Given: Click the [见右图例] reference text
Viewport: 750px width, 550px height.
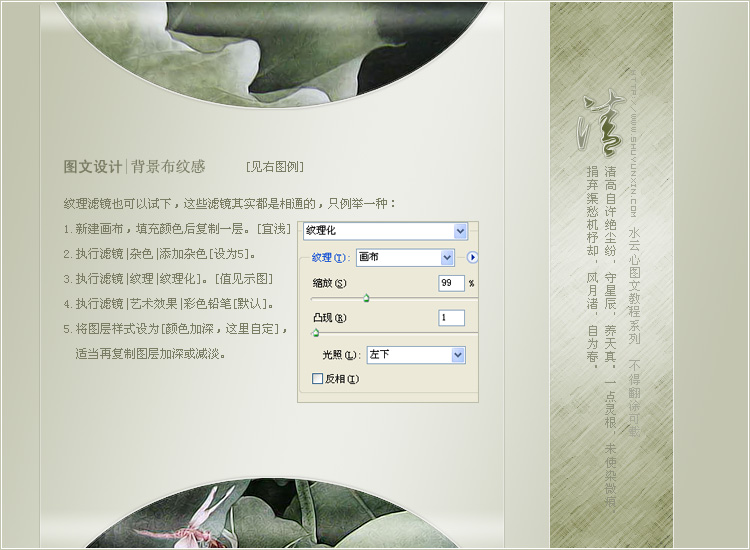Looking at the screenshot, I should click(x=274, y=167).
